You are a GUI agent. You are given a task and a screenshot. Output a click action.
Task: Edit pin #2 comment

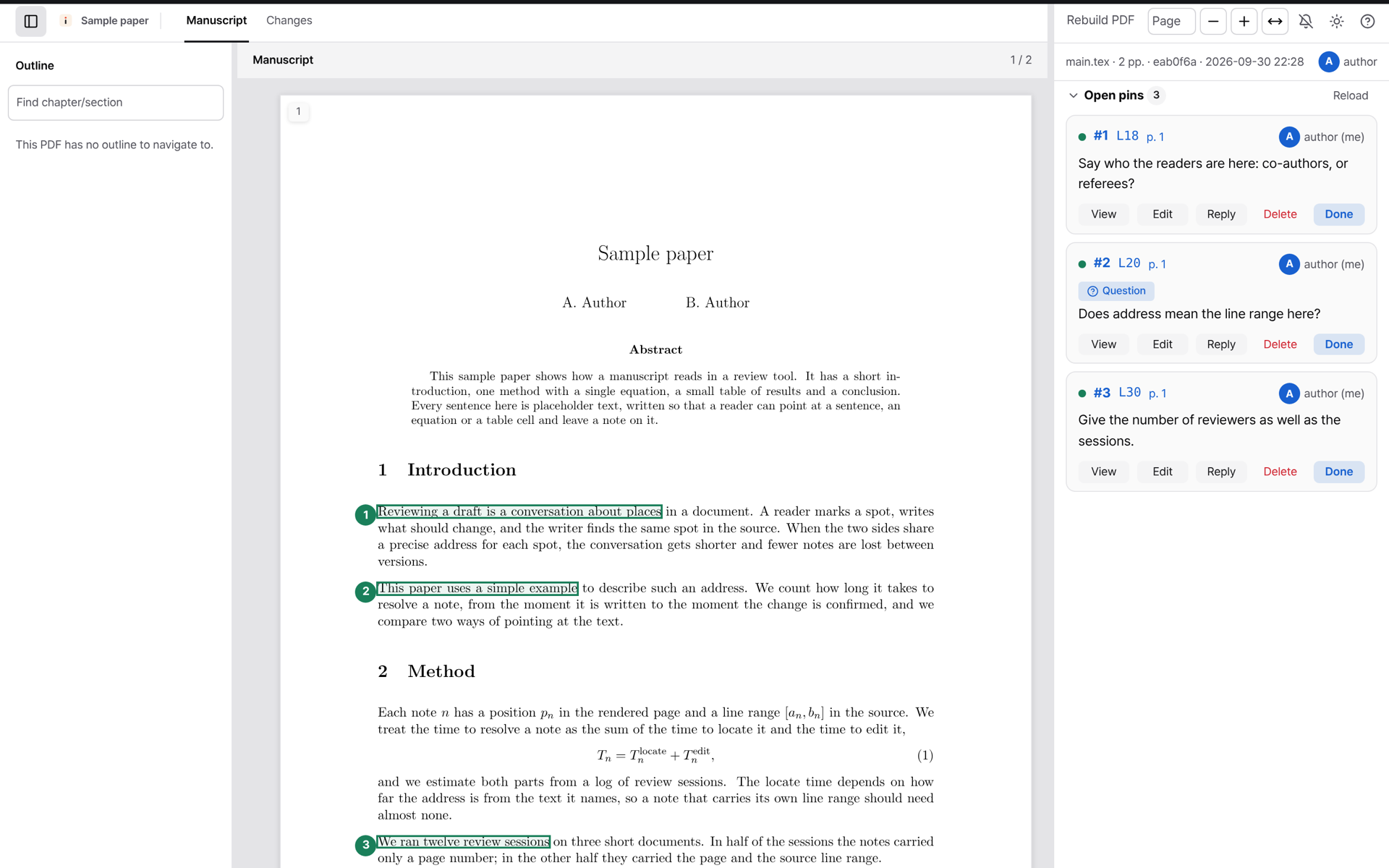(x=1163, y=344)
